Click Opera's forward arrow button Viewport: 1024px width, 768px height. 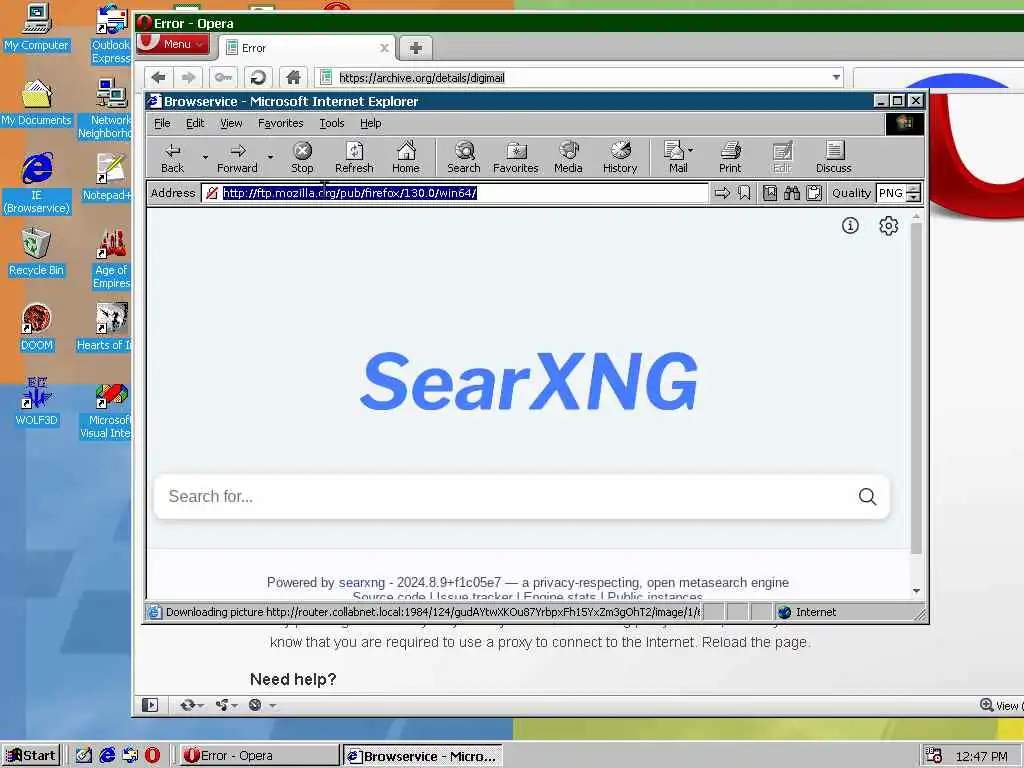point(188,78)
